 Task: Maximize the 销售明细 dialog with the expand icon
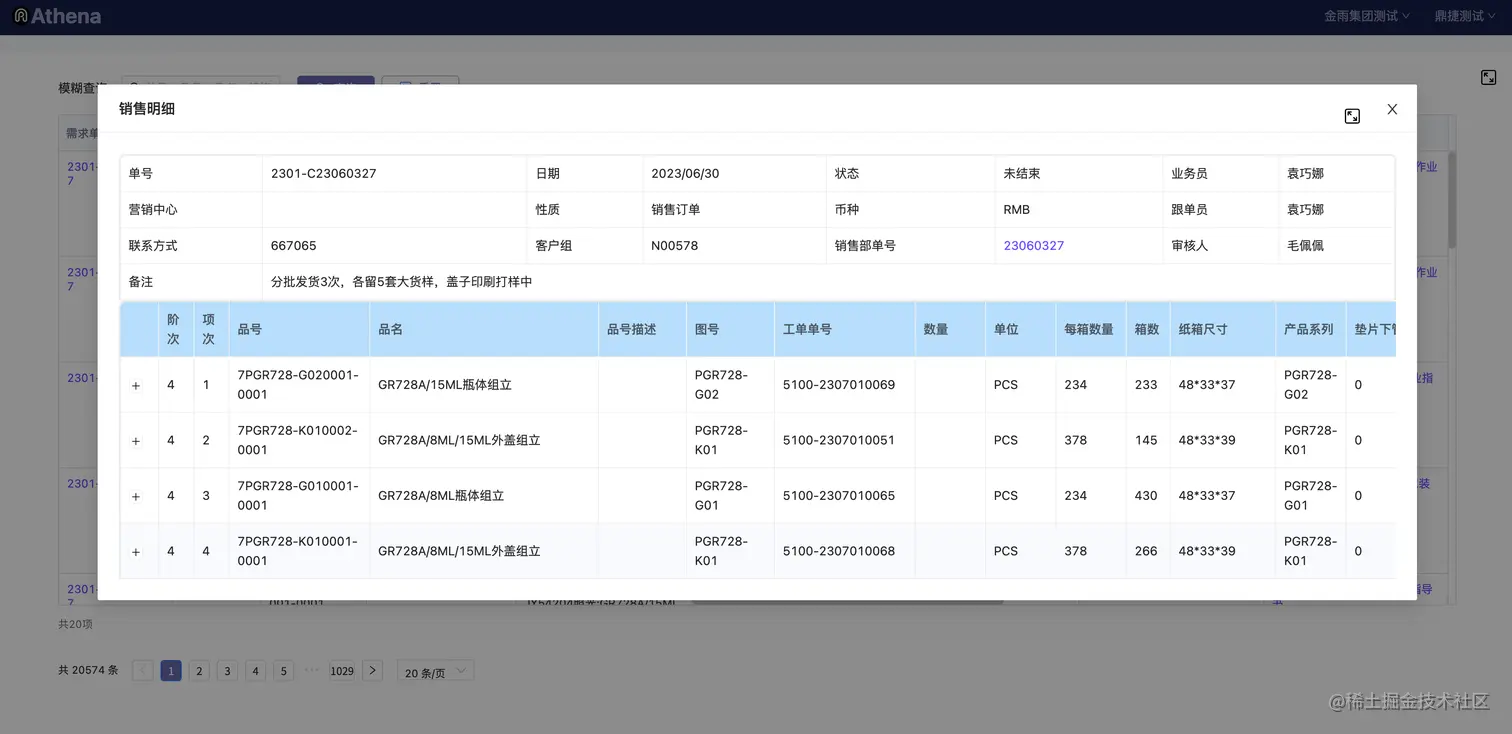[x=1352, y=116]
